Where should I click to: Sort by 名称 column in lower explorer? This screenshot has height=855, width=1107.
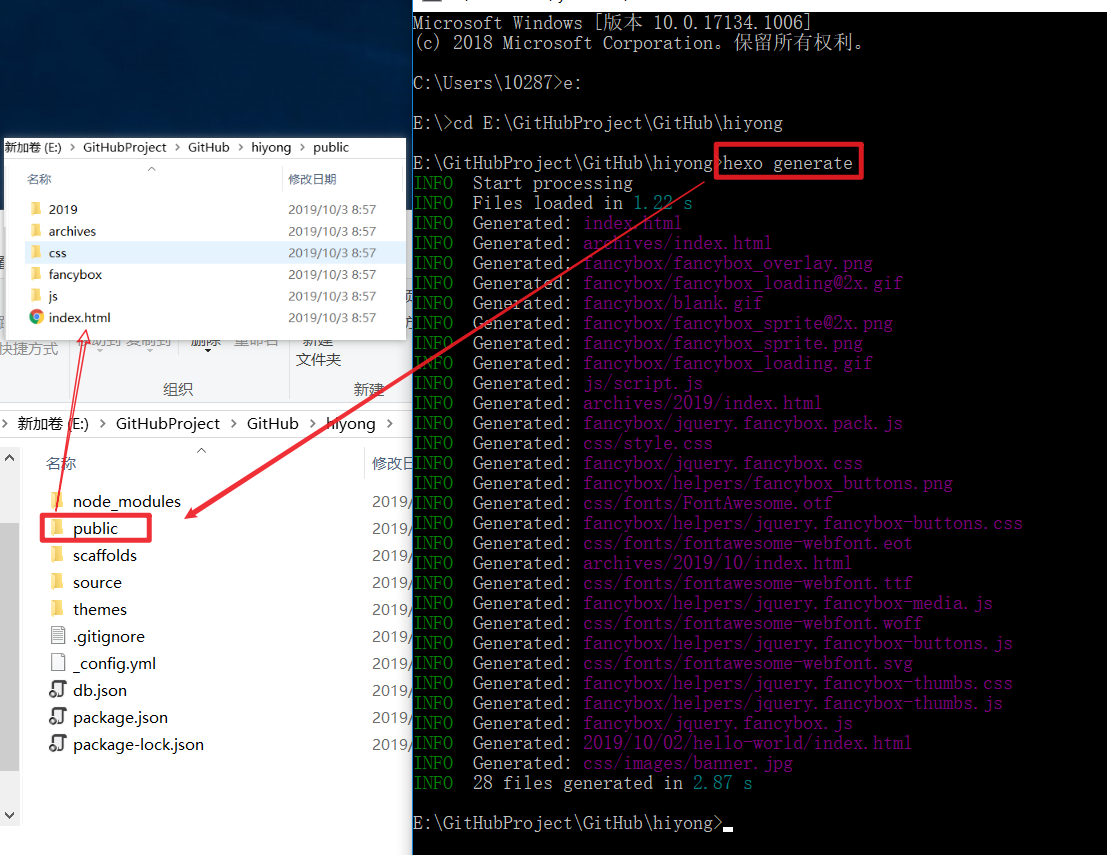pos(61,464)
